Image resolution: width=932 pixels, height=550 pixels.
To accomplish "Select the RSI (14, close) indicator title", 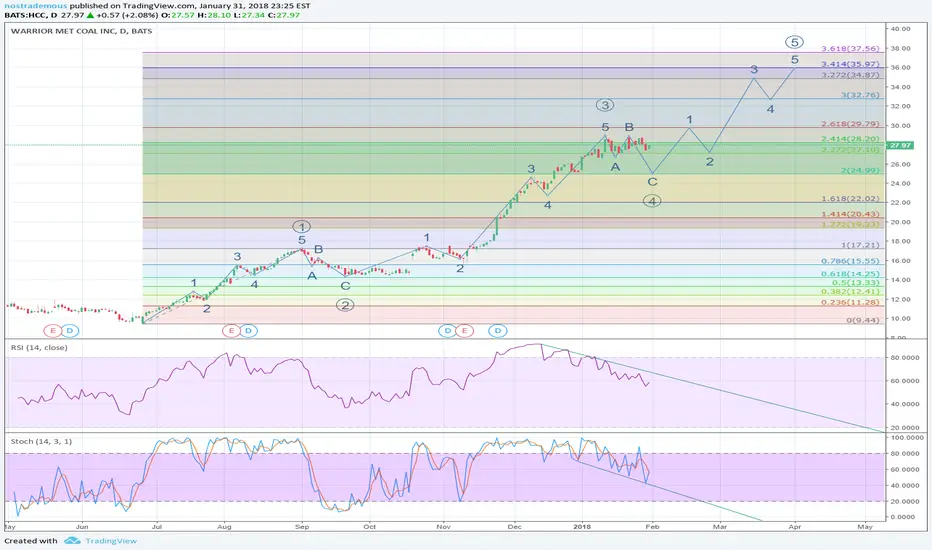I will pos(39,347).
